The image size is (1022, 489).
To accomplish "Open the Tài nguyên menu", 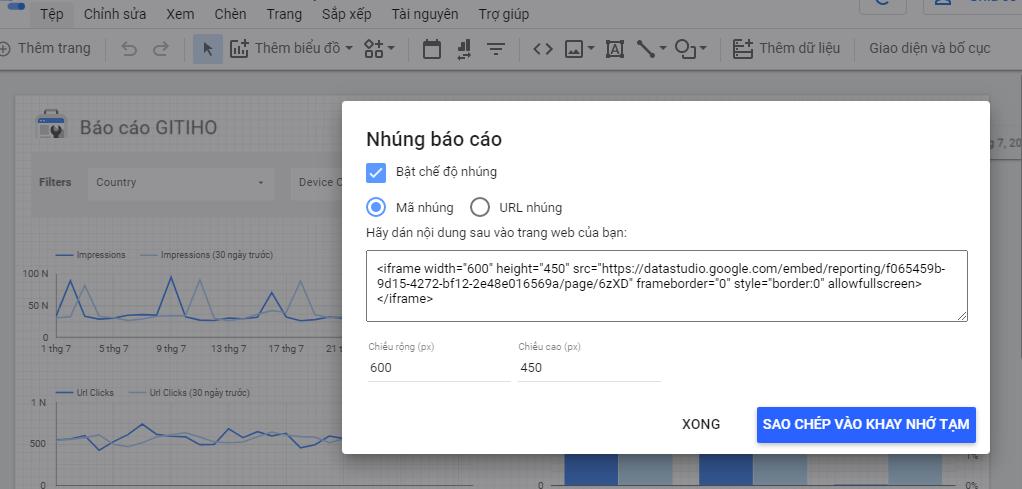I will click(425, 14).
